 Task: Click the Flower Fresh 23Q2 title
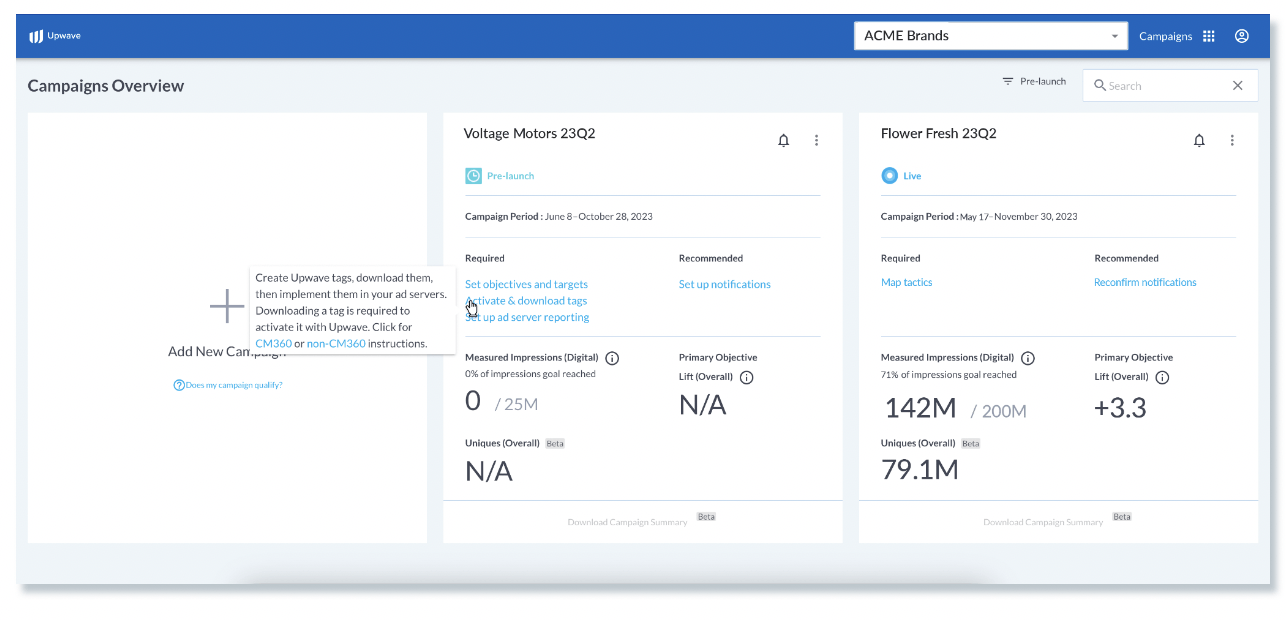939,133
